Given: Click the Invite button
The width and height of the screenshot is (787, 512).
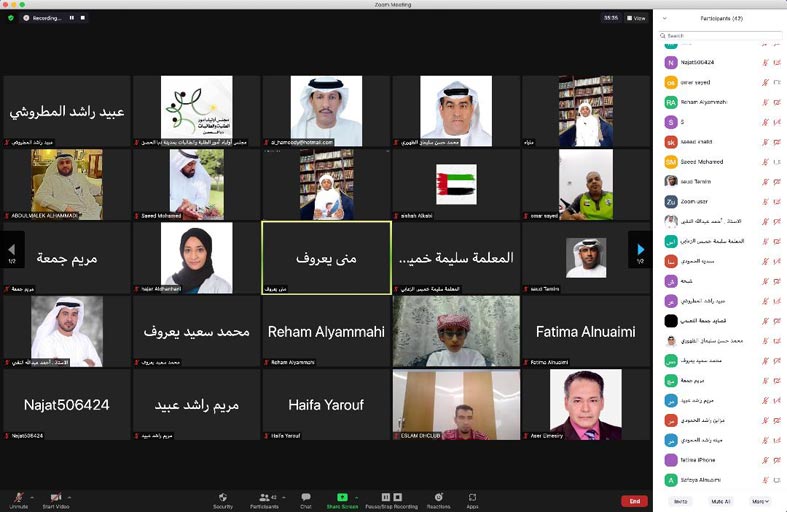Looking at the screenshot, I should [680, 501].
